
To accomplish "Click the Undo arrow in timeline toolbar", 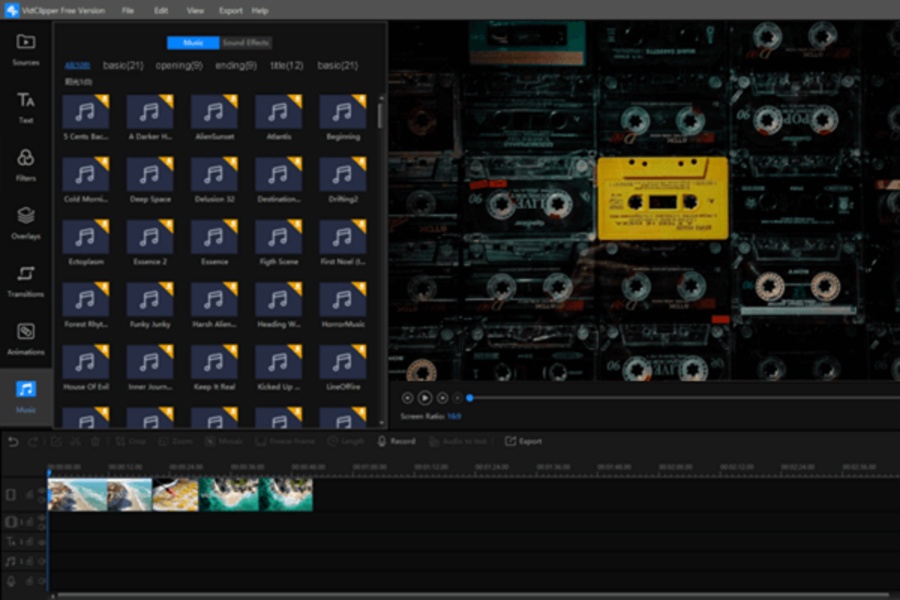I will 13,441.
